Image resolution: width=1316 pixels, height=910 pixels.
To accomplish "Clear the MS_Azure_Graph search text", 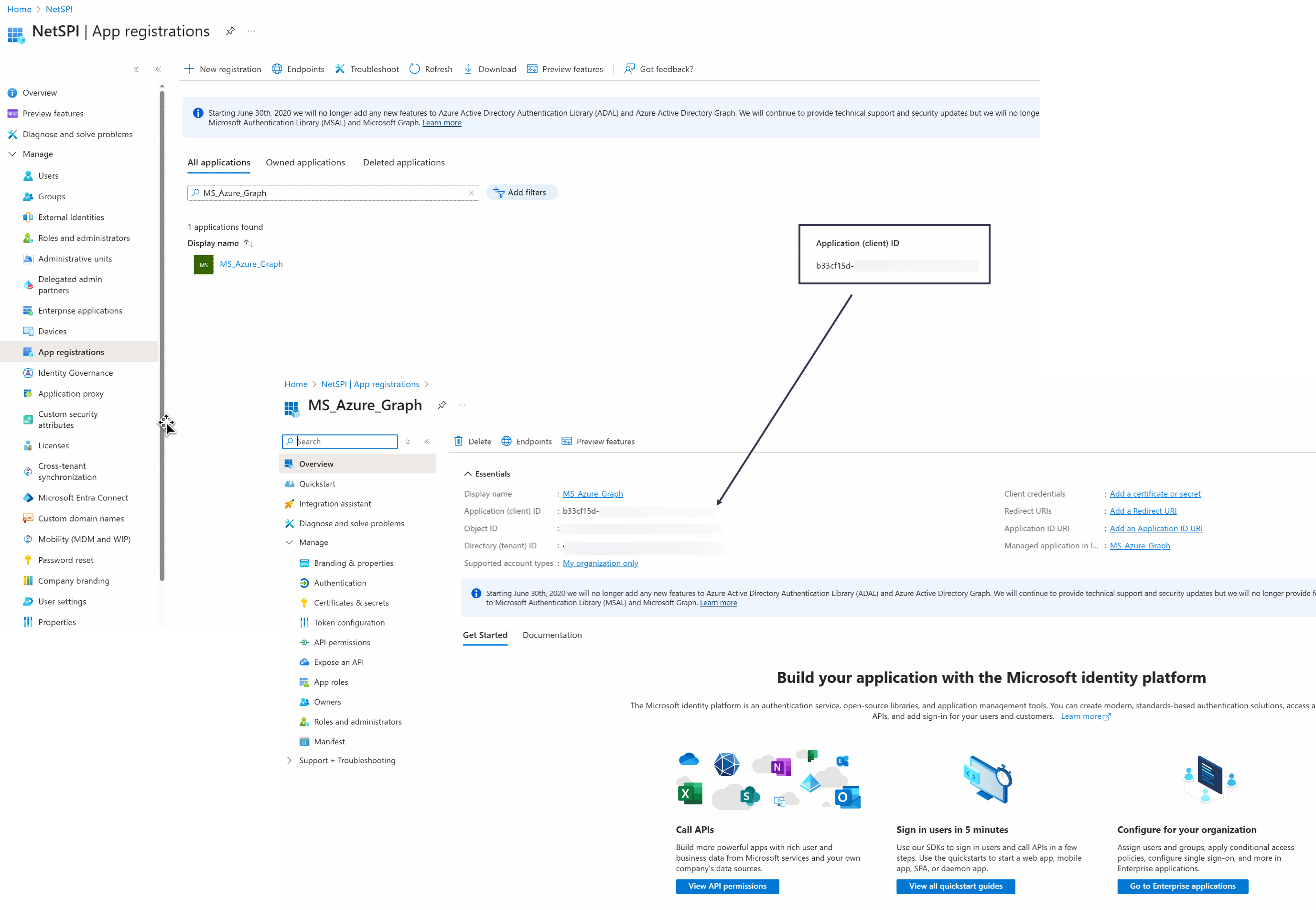I will 471,193.
